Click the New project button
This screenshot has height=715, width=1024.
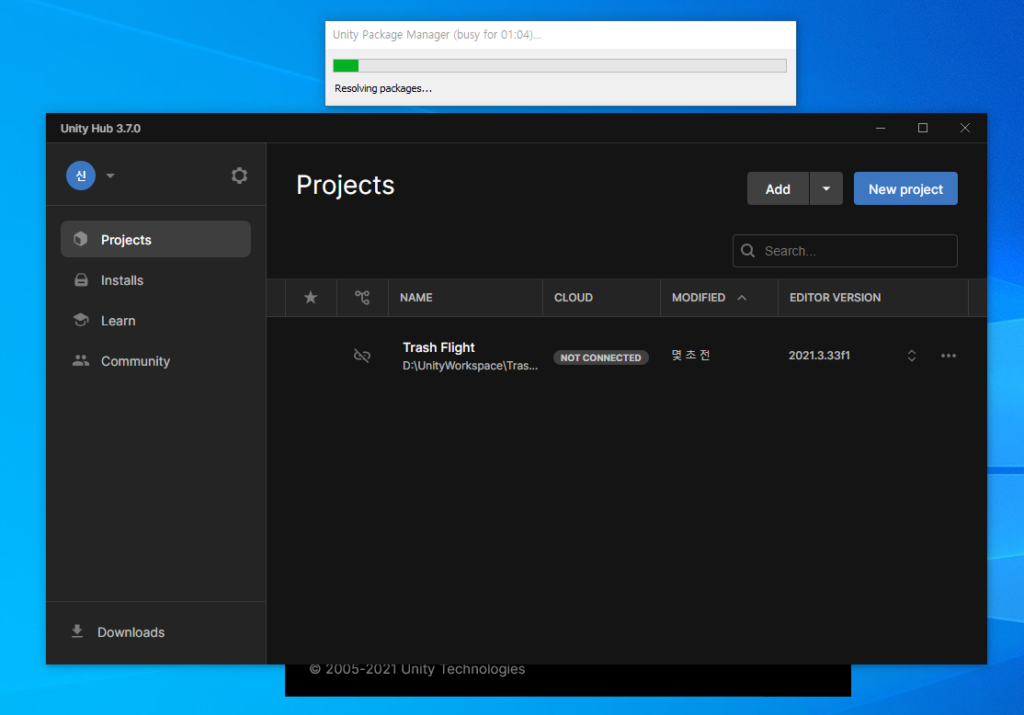click(x=905, y=189)
